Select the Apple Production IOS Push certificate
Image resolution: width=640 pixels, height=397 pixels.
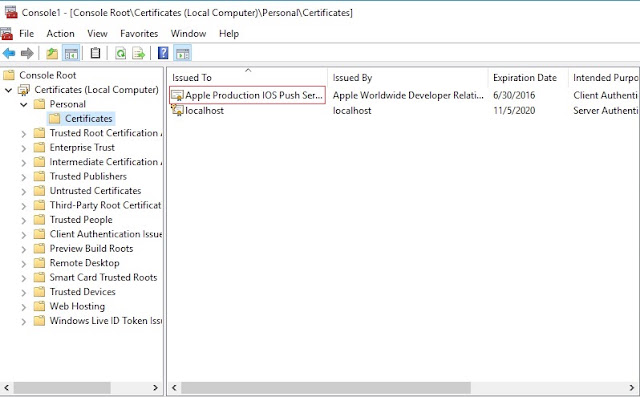point(247,95)
